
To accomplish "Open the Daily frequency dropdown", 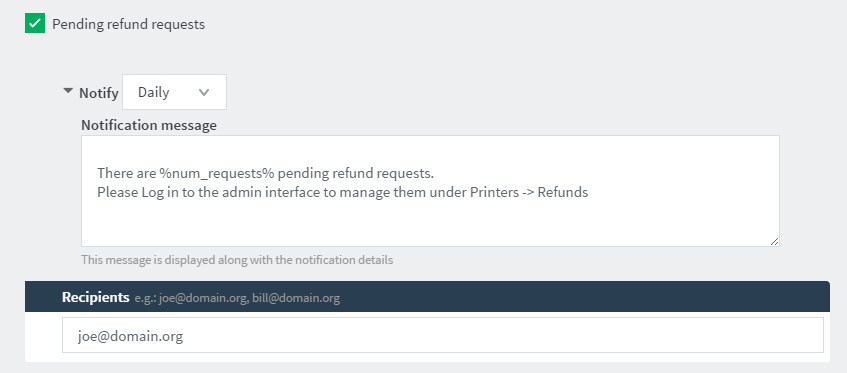I will (174, 92).
